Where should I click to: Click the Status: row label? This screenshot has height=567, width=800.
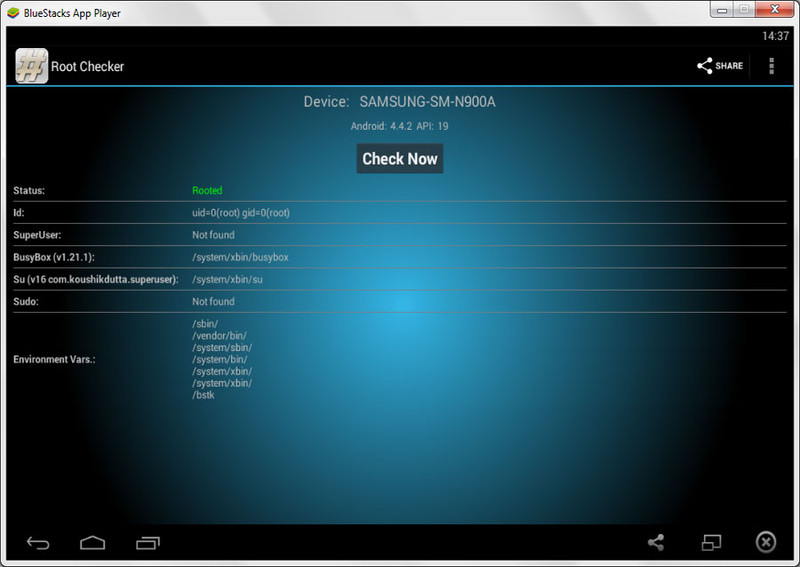click(x=29, y=190)
